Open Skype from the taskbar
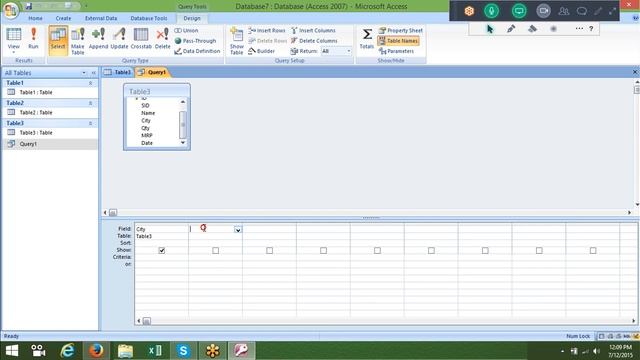This screenshot has height=360, width=640. click(x=183, y=350)
